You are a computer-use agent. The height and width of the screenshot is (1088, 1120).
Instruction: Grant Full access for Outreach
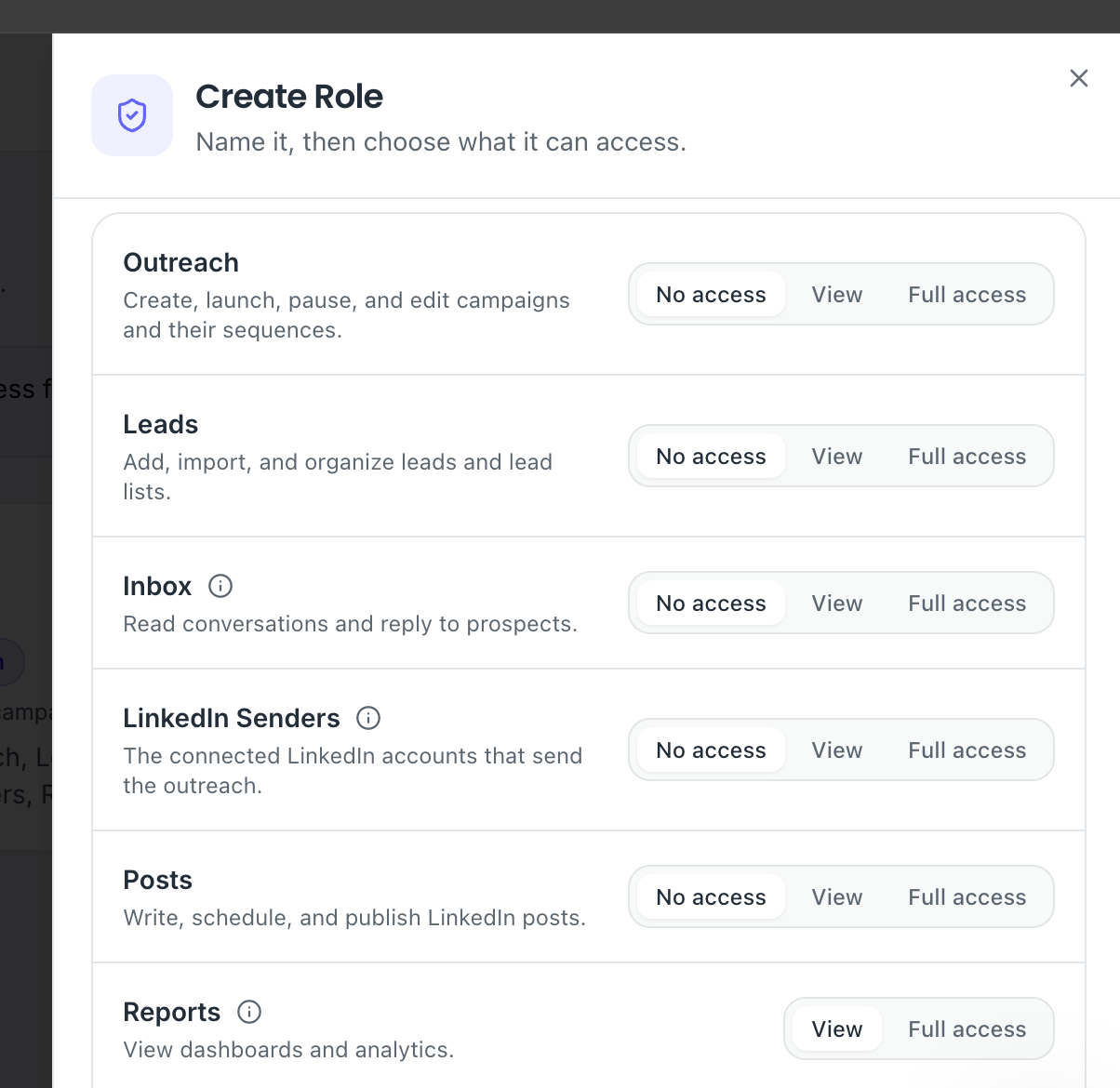[x=967, y=295]
